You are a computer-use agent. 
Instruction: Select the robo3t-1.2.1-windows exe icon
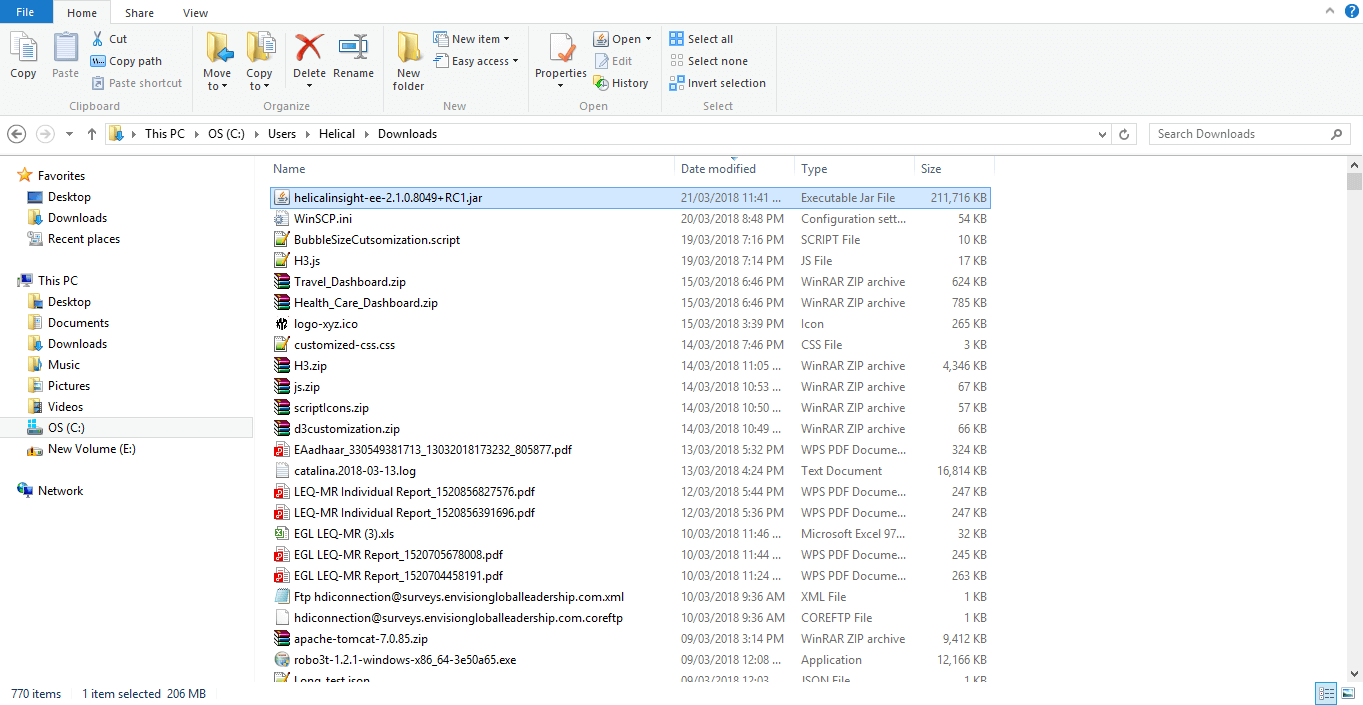point(282,660)
